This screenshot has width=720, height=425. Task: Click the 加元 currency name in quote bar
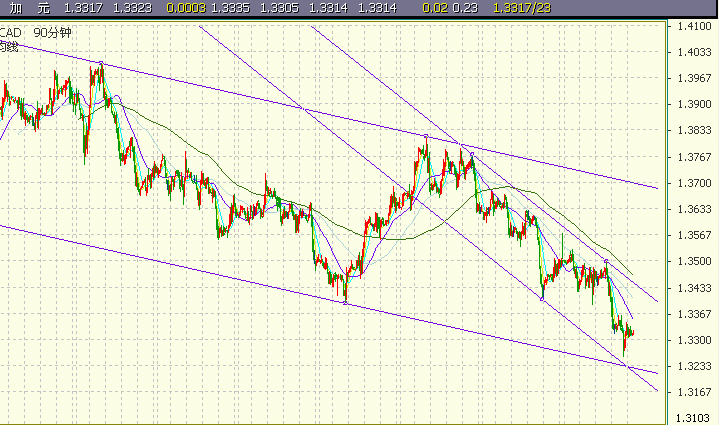(x=29, y=8)
